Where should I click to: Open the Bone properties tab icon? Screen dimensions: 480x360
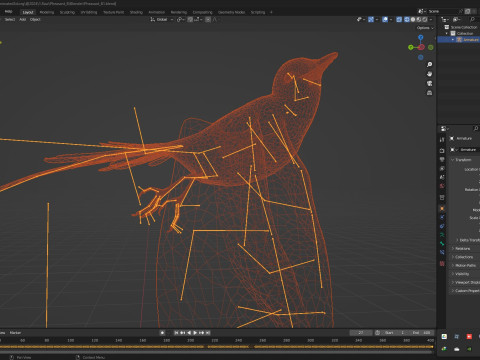[x=442, y=244]
